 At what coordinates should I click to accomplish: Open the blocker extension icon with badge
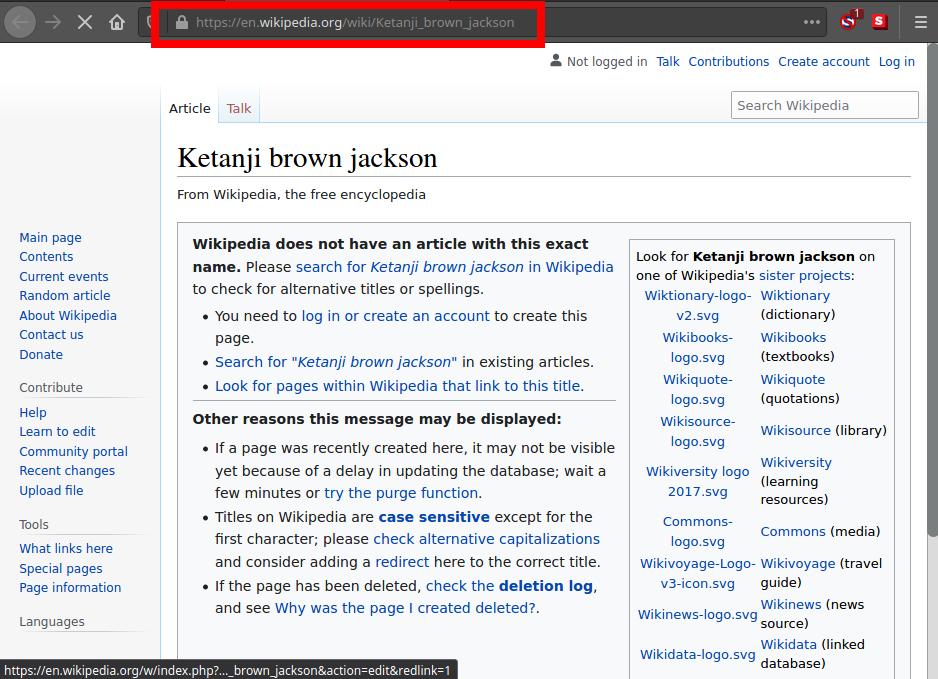(x=849, y=21)
